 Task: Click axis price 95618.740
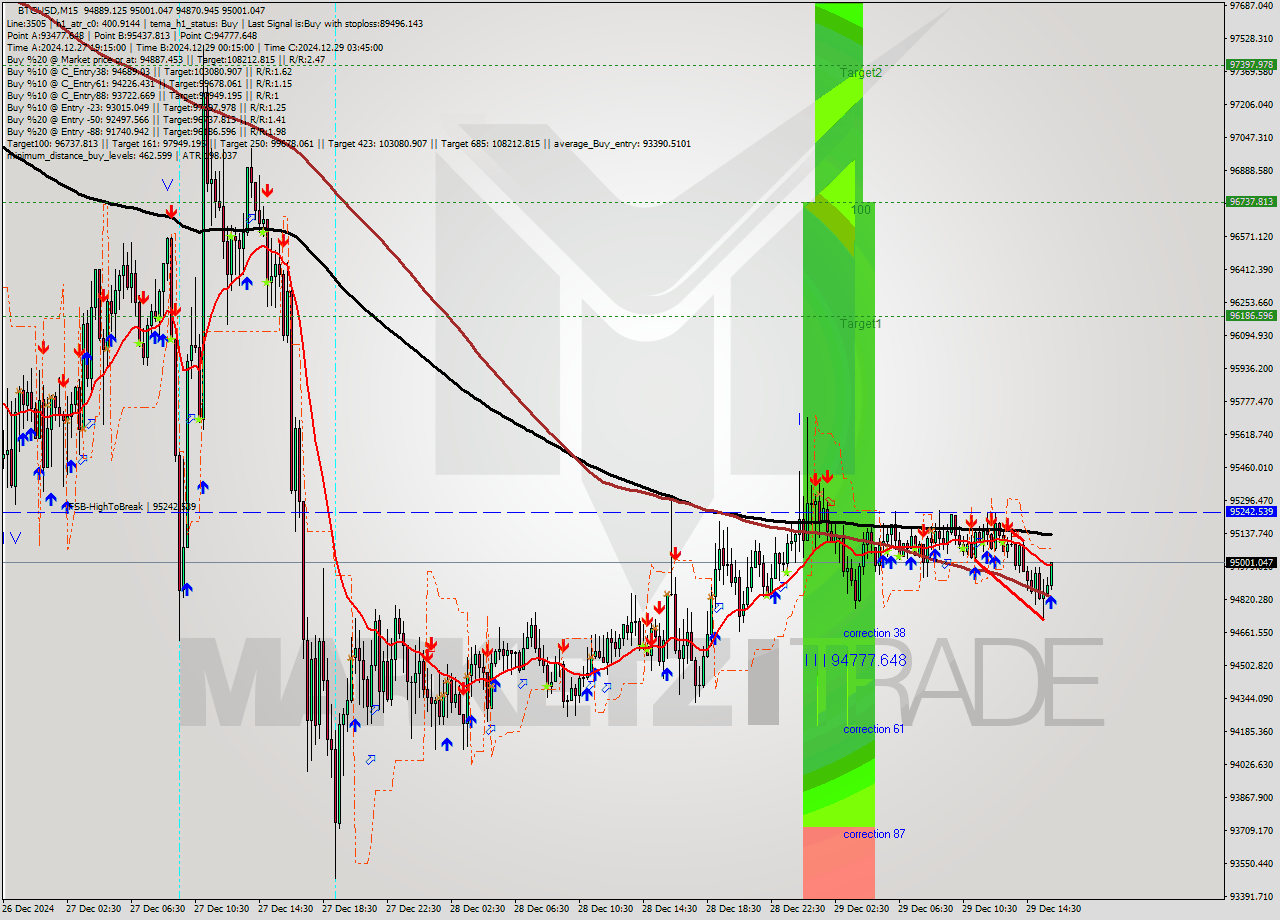coord(1251,434)
